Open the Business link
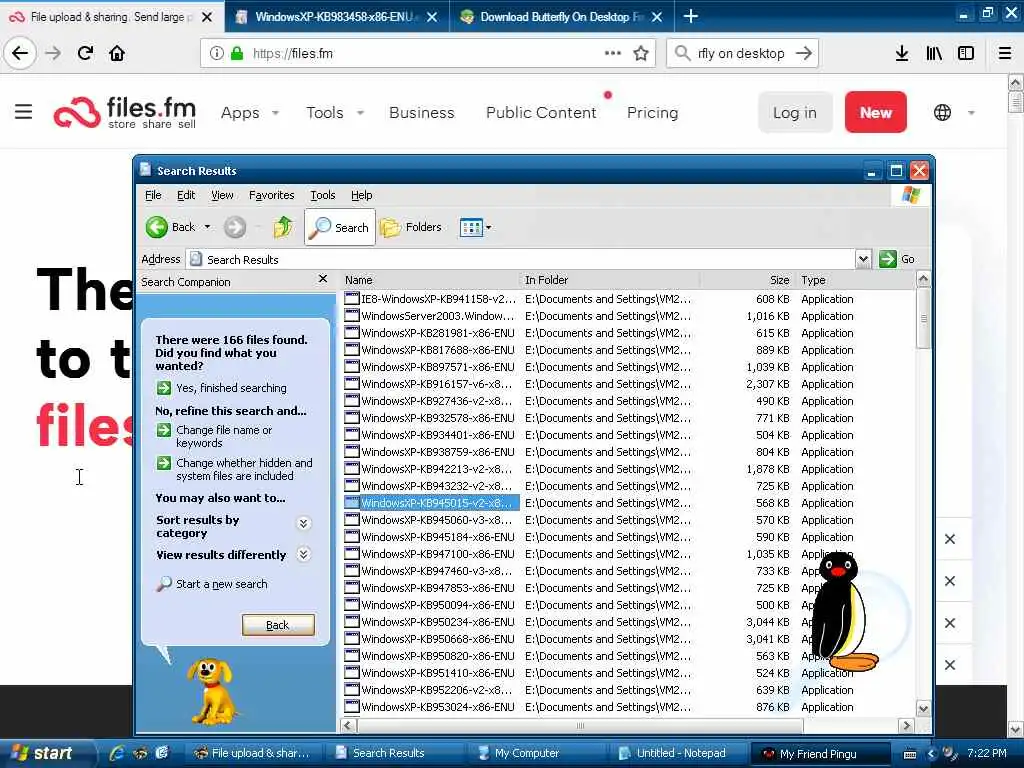The height and width of the screenshot is (768, 1024). pos(421,113)
